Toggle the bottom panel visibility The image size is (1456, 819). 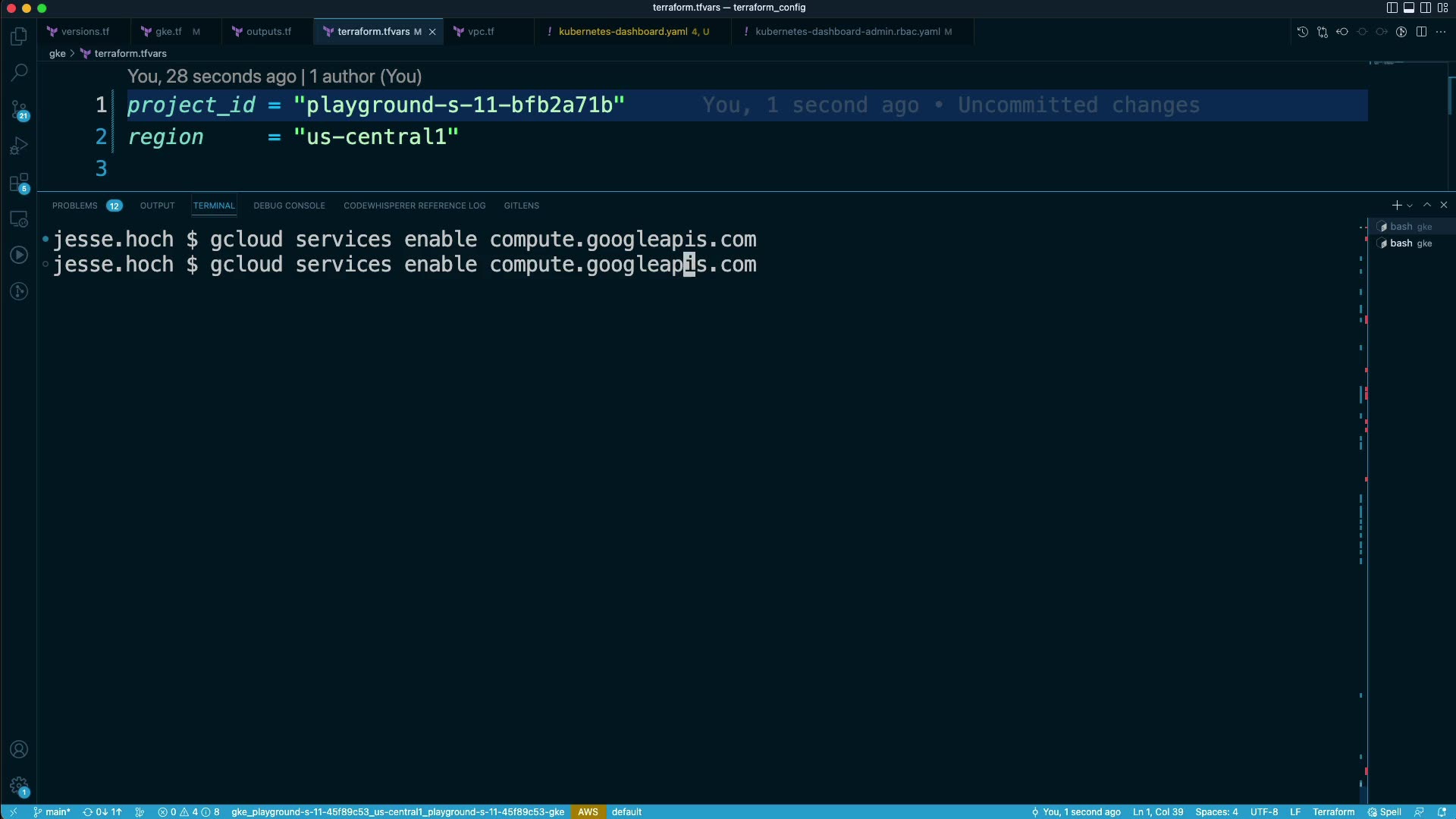(1409, 8)
